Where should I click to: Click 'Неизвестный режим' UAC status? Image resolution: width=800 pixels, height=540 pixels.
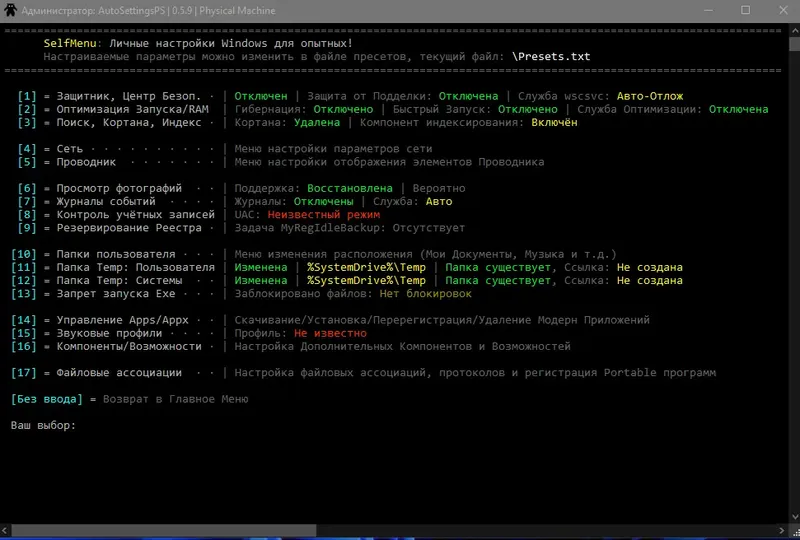(x=323, y=215)
